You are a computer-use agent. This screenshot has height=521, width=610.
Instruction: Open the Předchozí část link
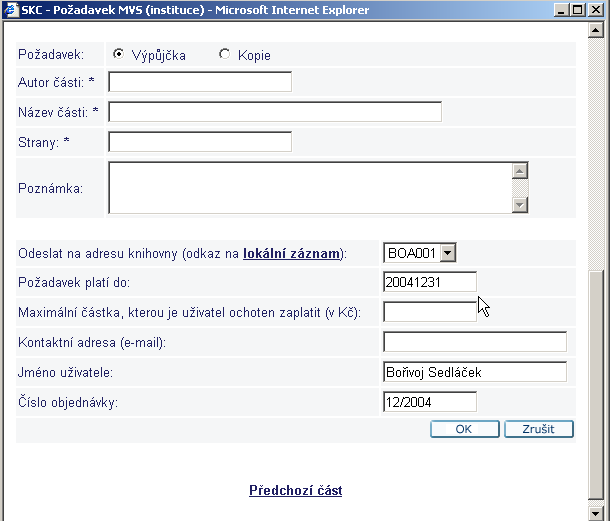(296, 490)
